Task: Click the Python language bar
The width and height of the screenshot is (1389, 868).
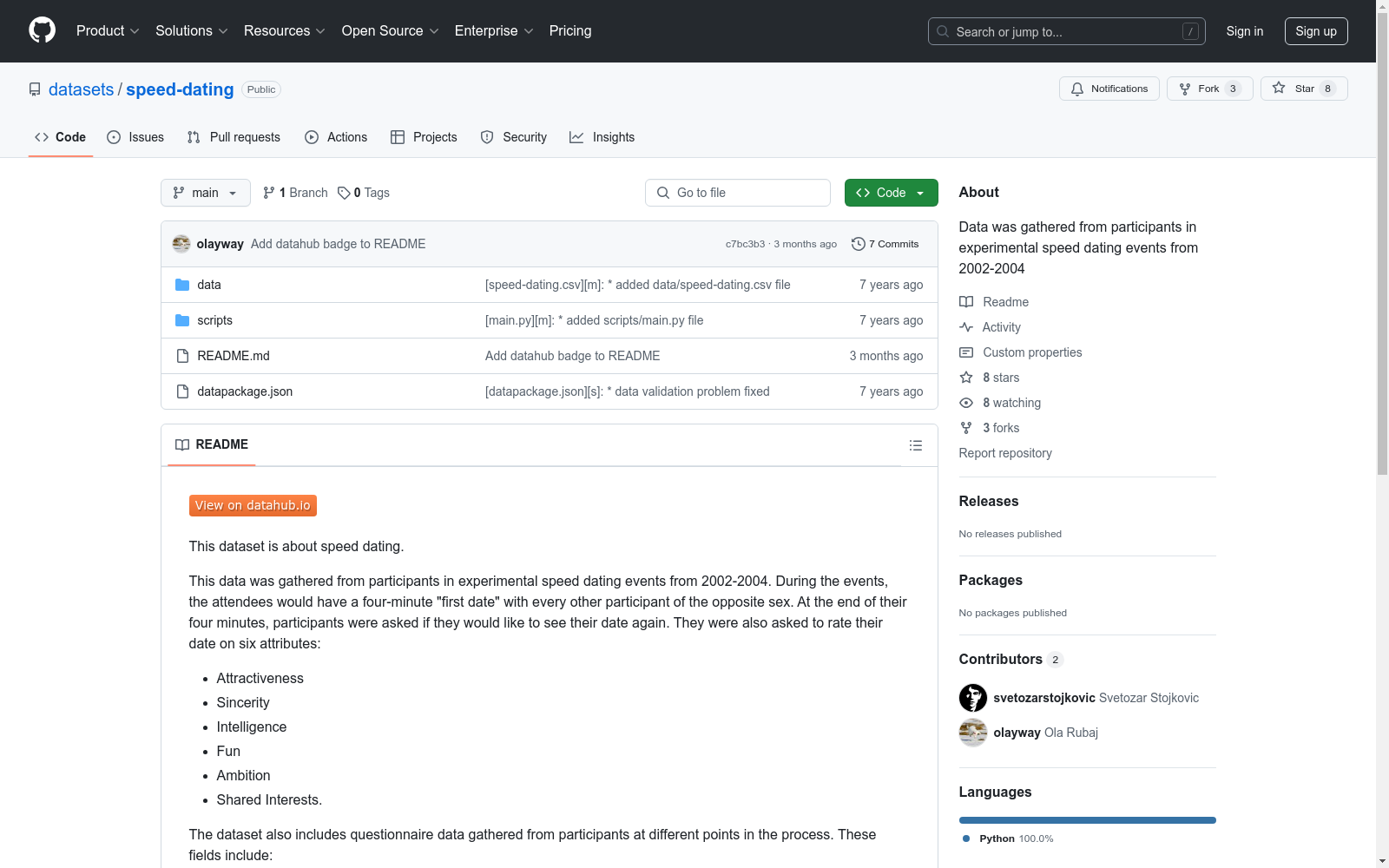Action: [x=1088, y=820]
